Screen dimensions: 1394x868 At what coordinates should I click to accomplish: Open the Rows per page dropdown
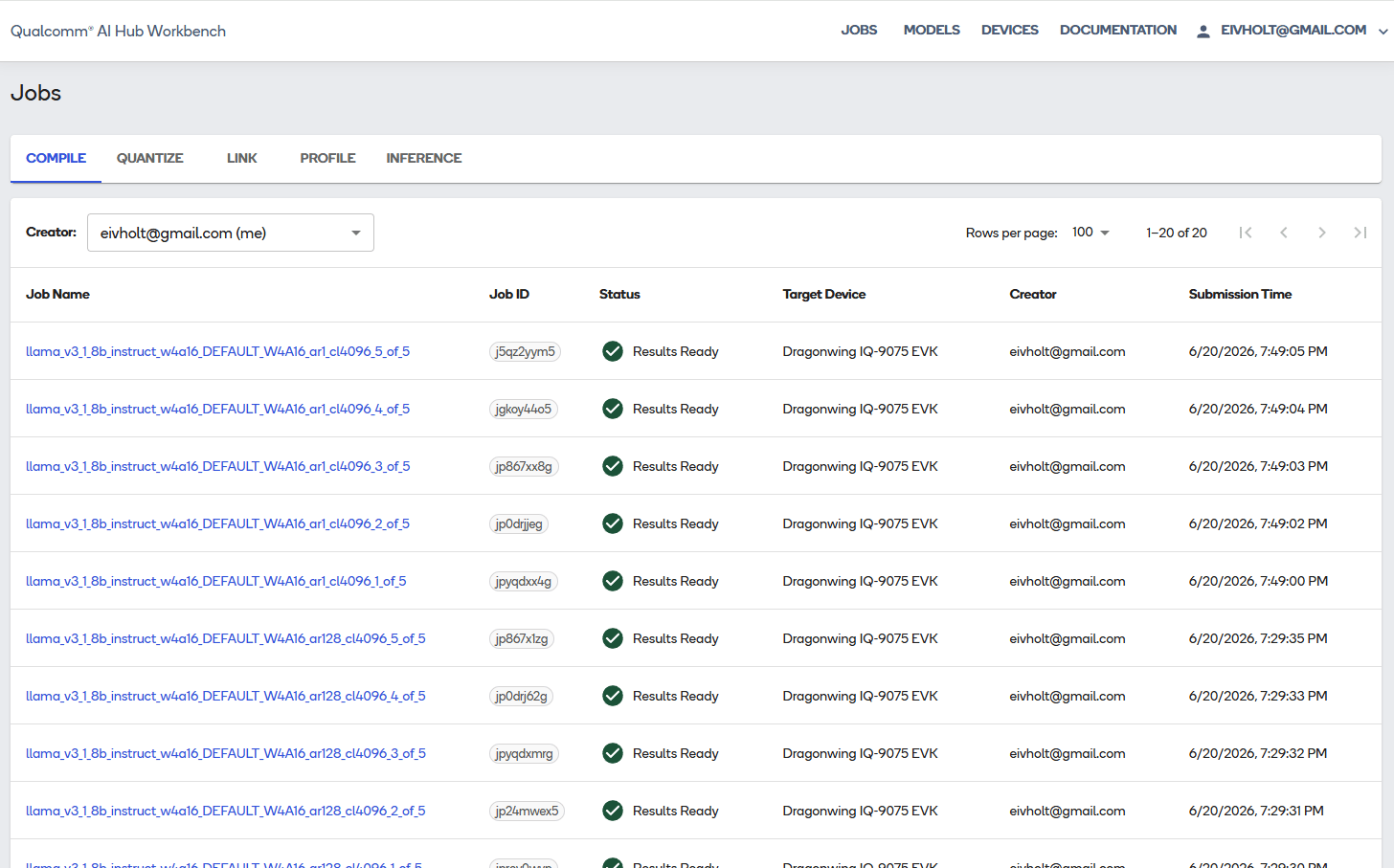1090,233
